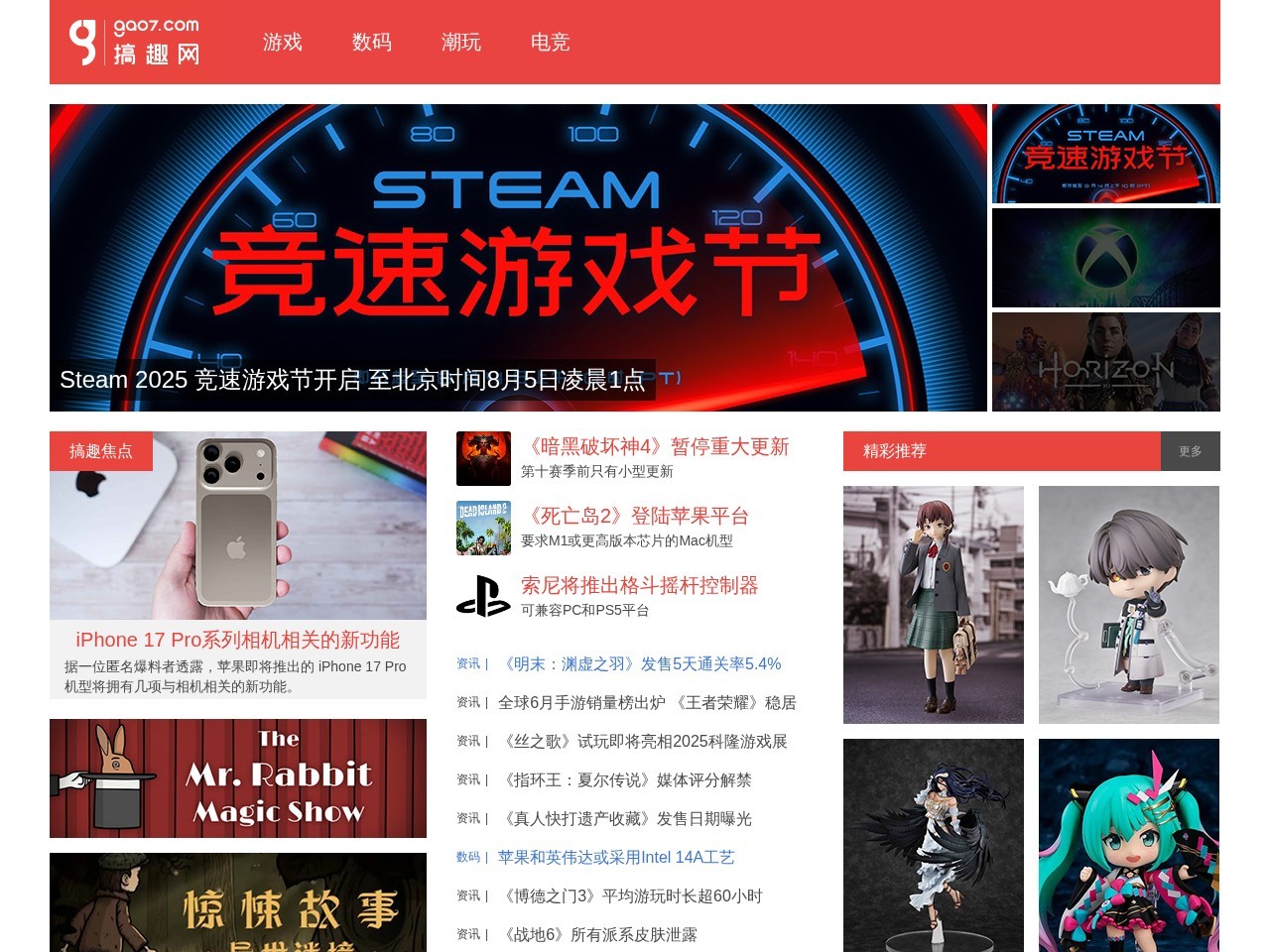Viewport: 1270px width, 952px height.
Task: Select the PlayStation logo icon
Action: [x=483, y=596]
